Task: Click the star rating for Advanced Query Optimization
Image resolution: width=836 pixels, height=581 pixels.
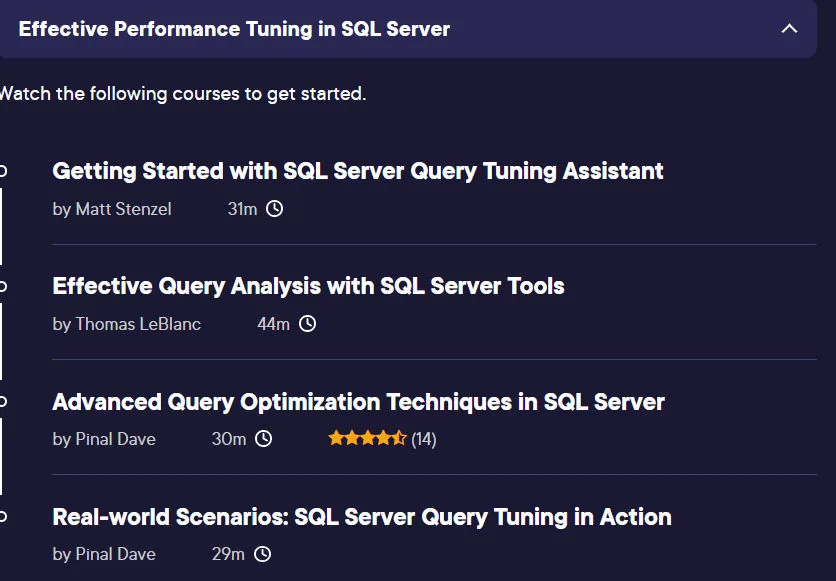Action: coord(367,439)
